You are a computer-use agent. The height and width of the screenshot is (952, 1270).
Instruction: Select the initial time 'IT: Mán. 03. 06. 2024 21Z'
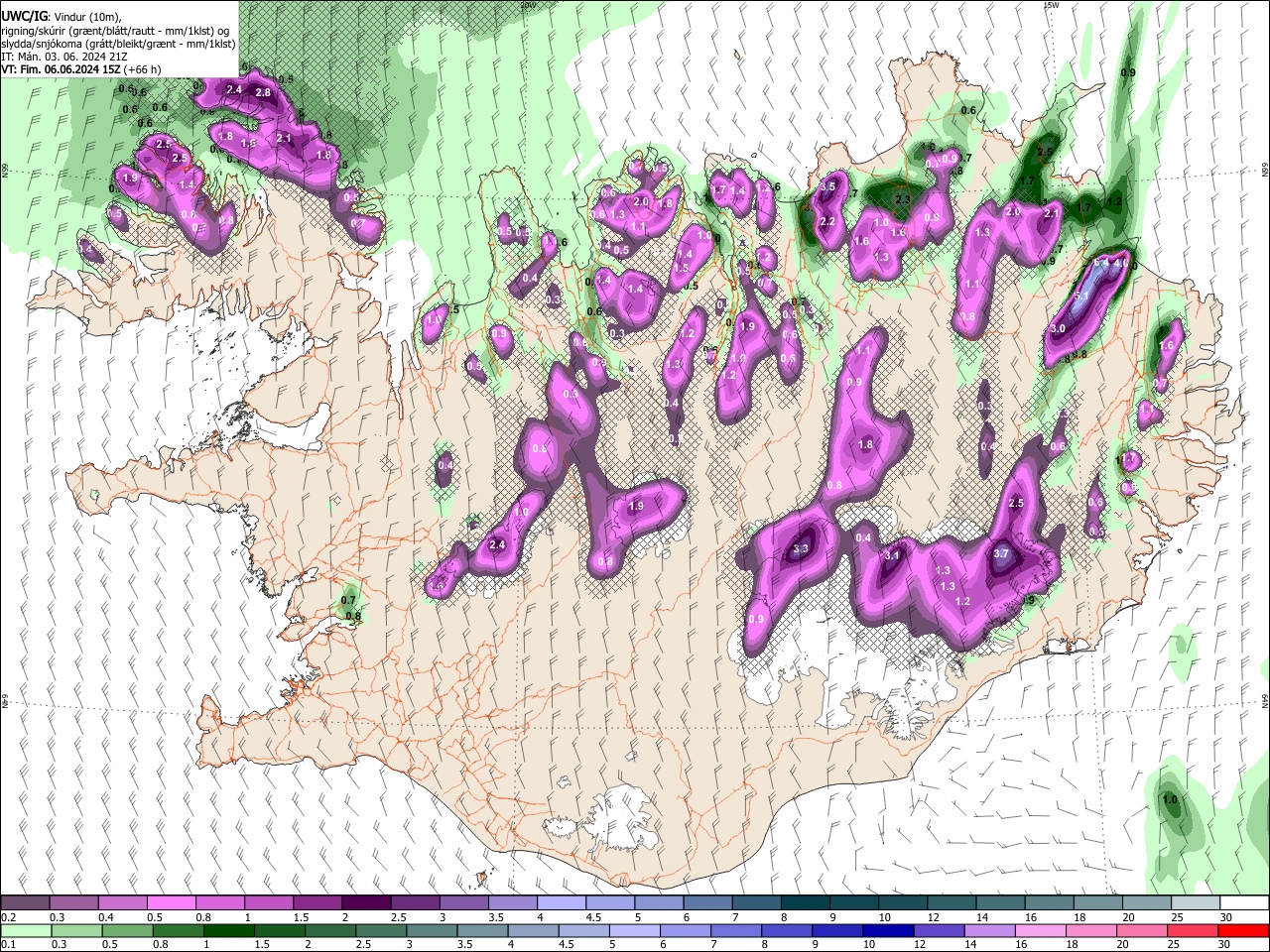[63, 57]
